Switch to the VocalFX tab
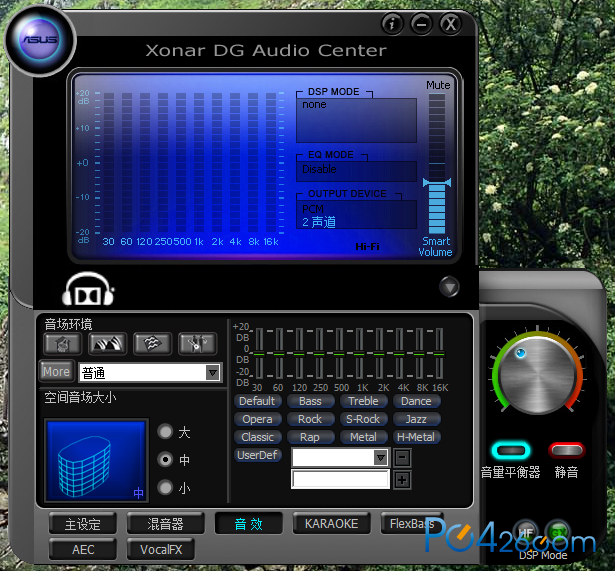This screenshot has height=571, width=615. tap(161, 549)
